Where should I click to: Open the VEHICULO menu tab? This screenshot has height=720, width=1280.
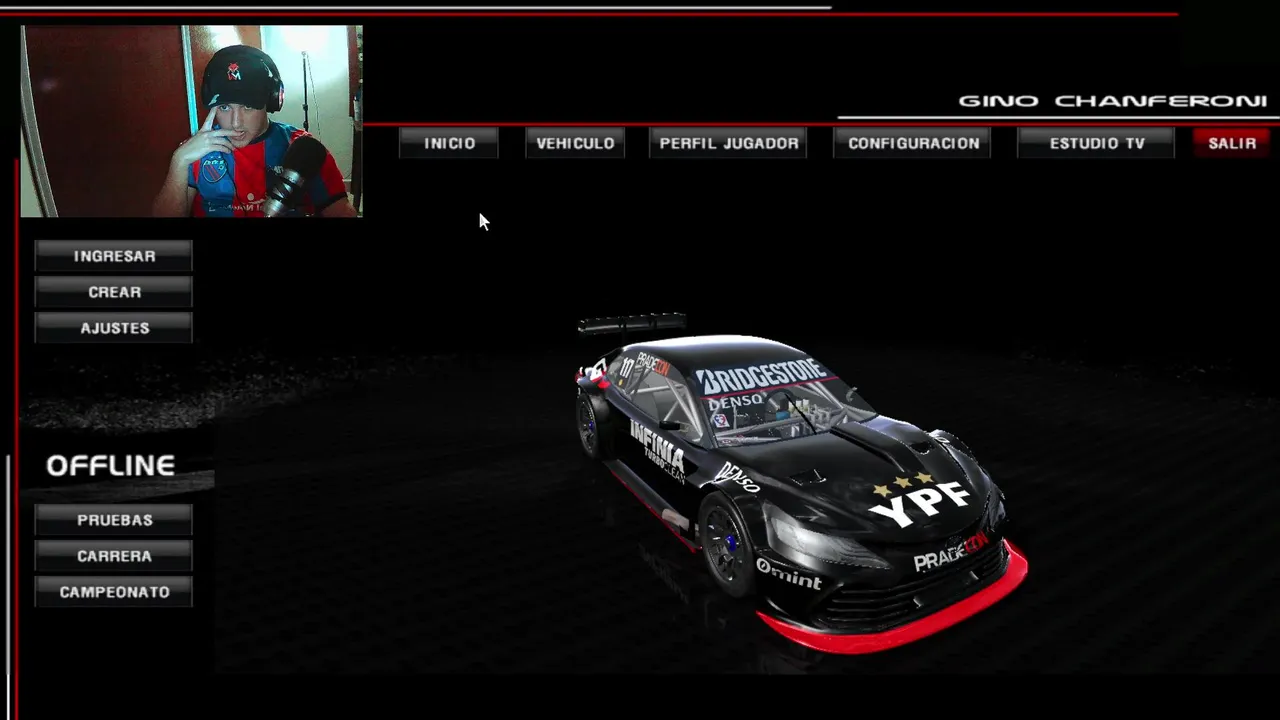pos(575,143)
